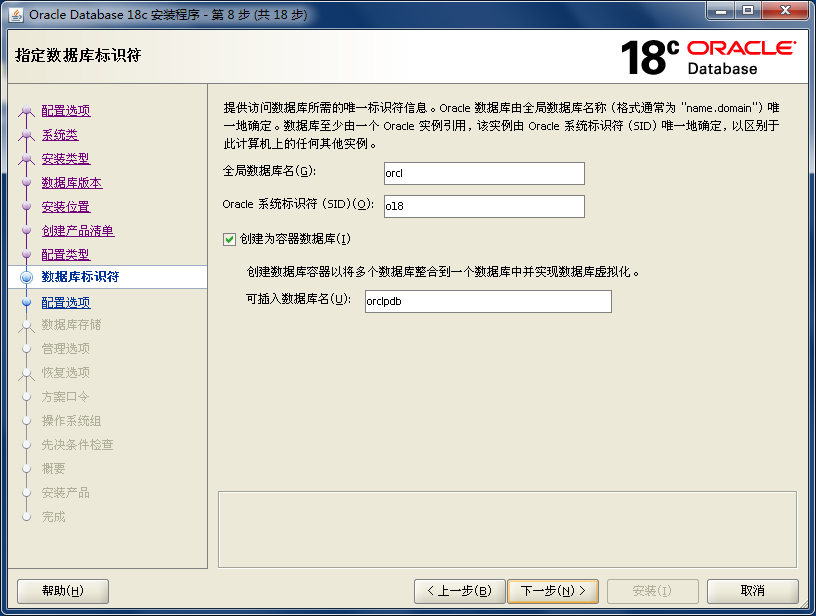Click the 概要 step text
The height and width of the screenshot is (616, 816).
[54, 468]
